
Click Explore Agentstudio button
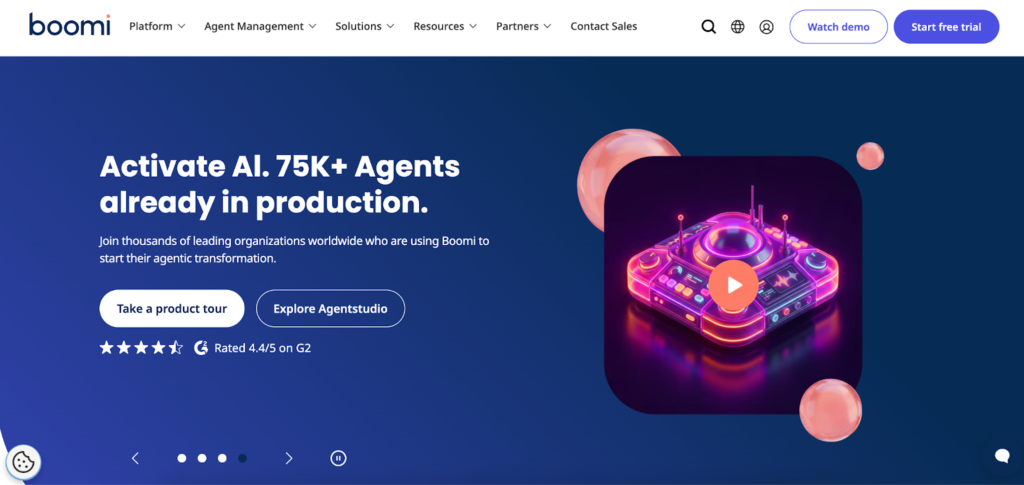pyautogui.click(x=330, y=308)
